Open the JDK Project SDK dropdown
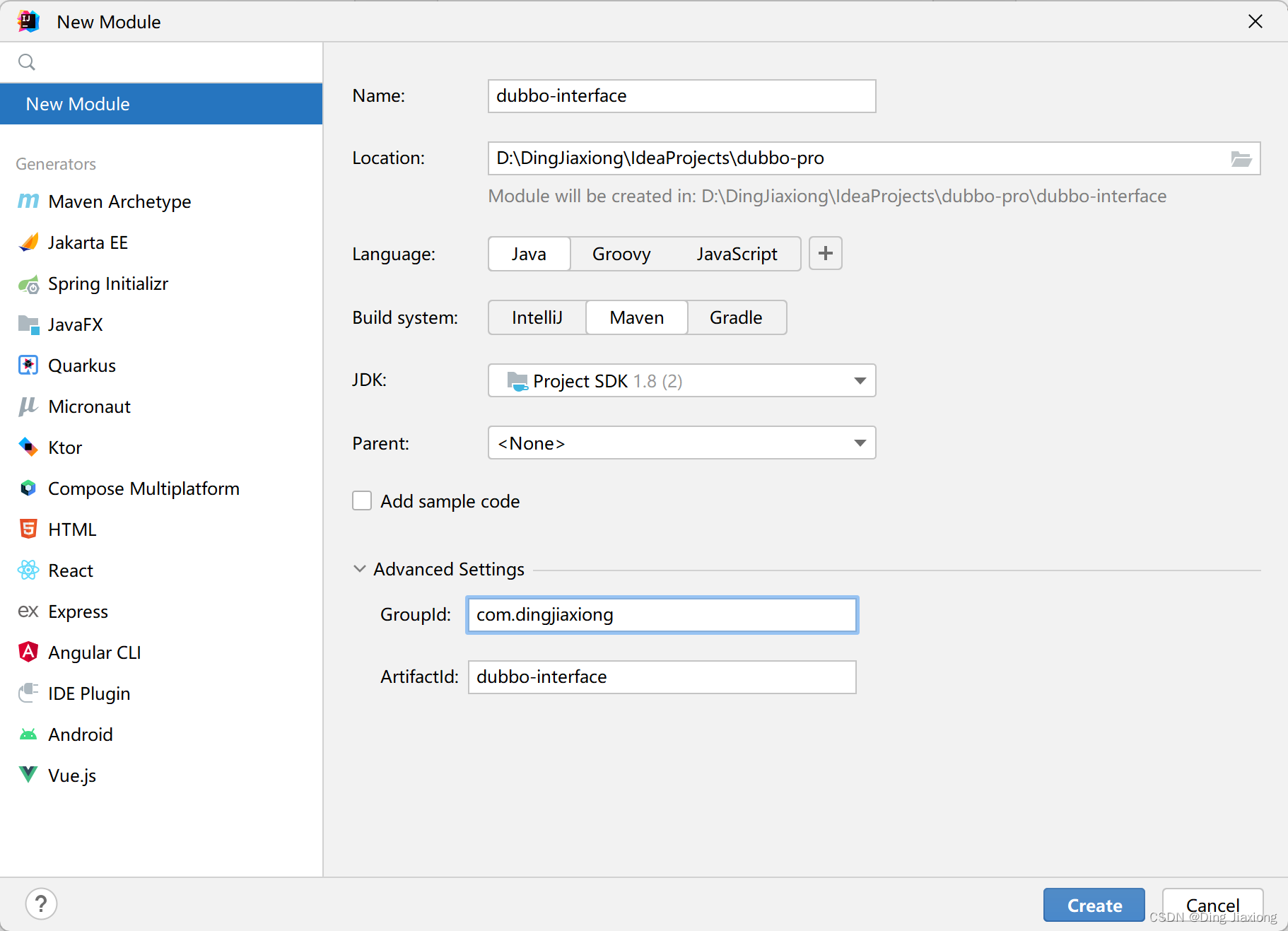This screenshot has height=931, width=1288. [x=681, y=381]
